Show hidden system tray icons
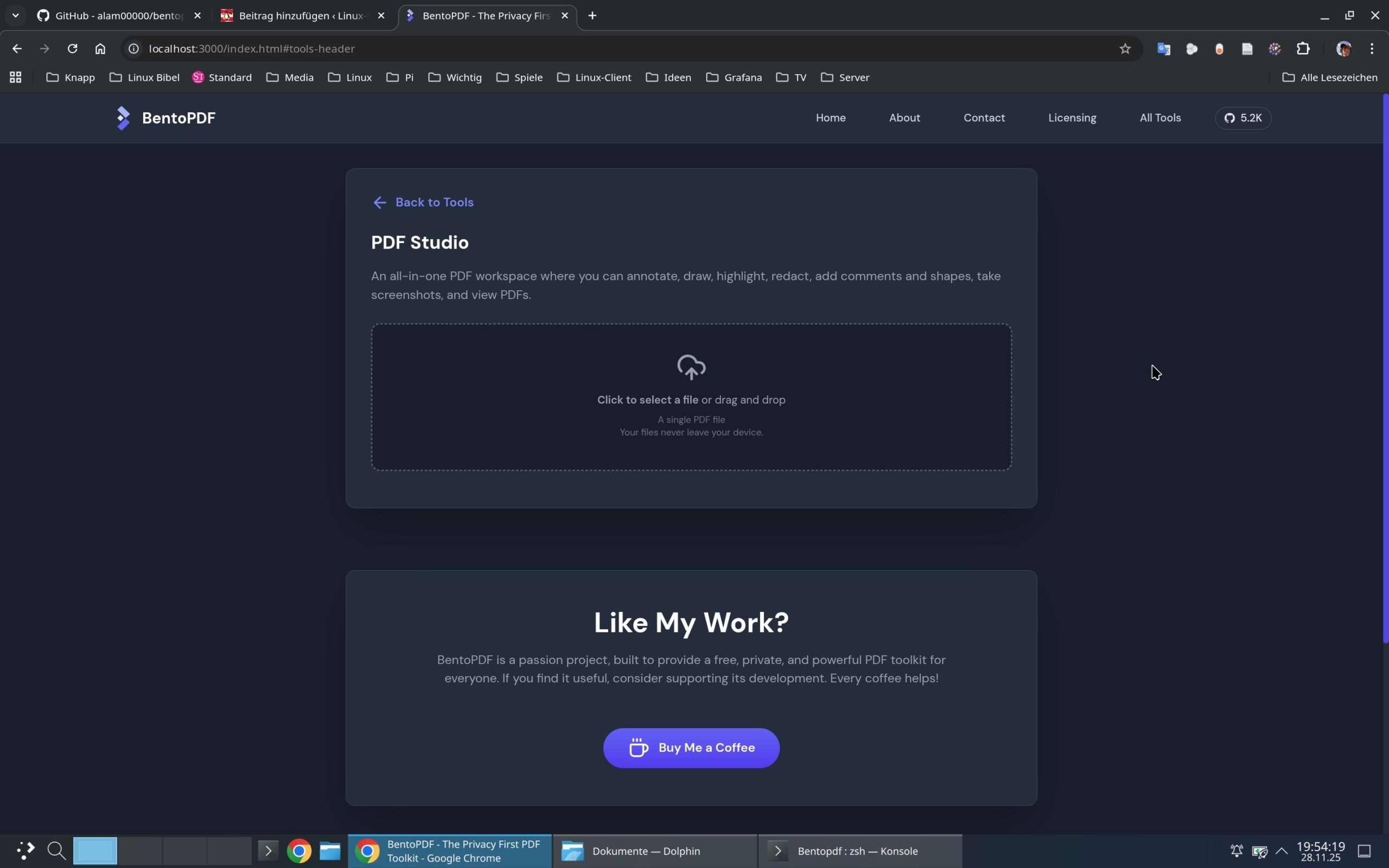Viewport: 1389px width, 868px height. (x=1282, y=851)
